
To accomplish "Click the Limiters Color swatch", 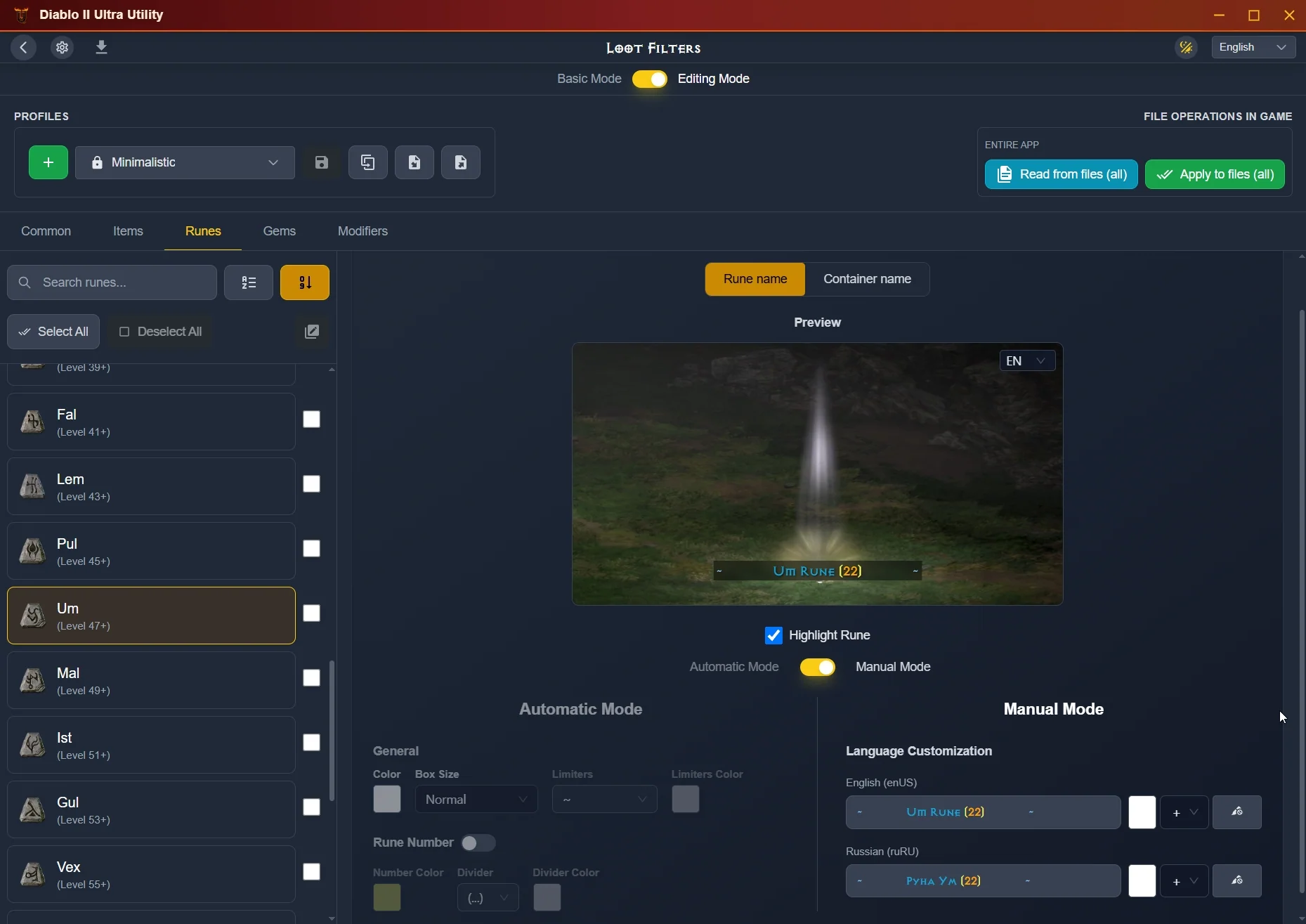I will pyautogui.click(x=686, y=800).
